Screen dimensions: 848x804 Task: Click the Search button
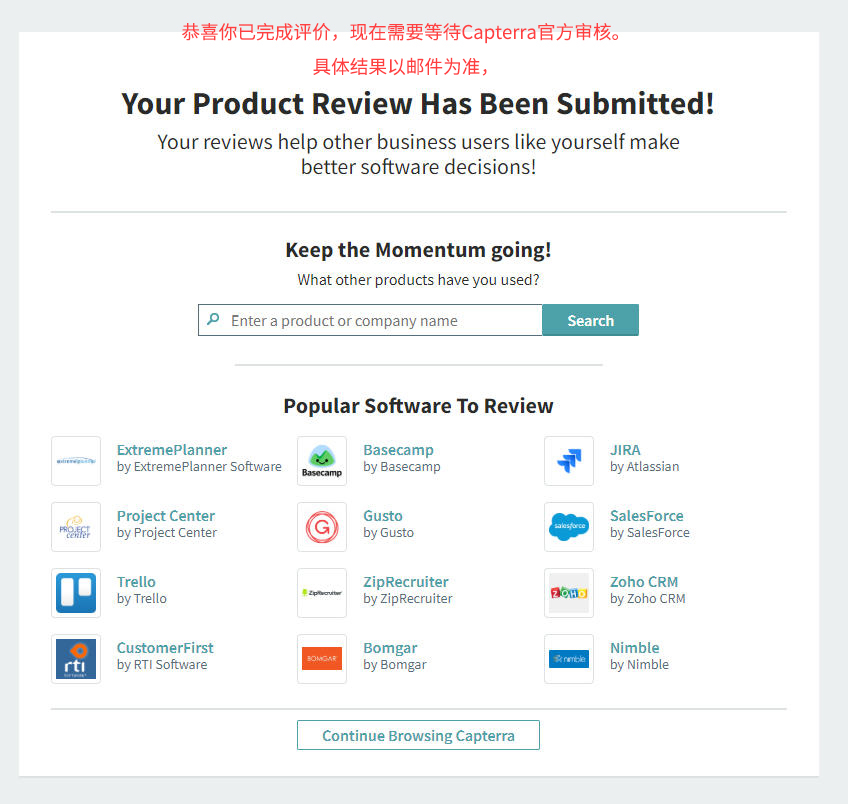[590, 320]
